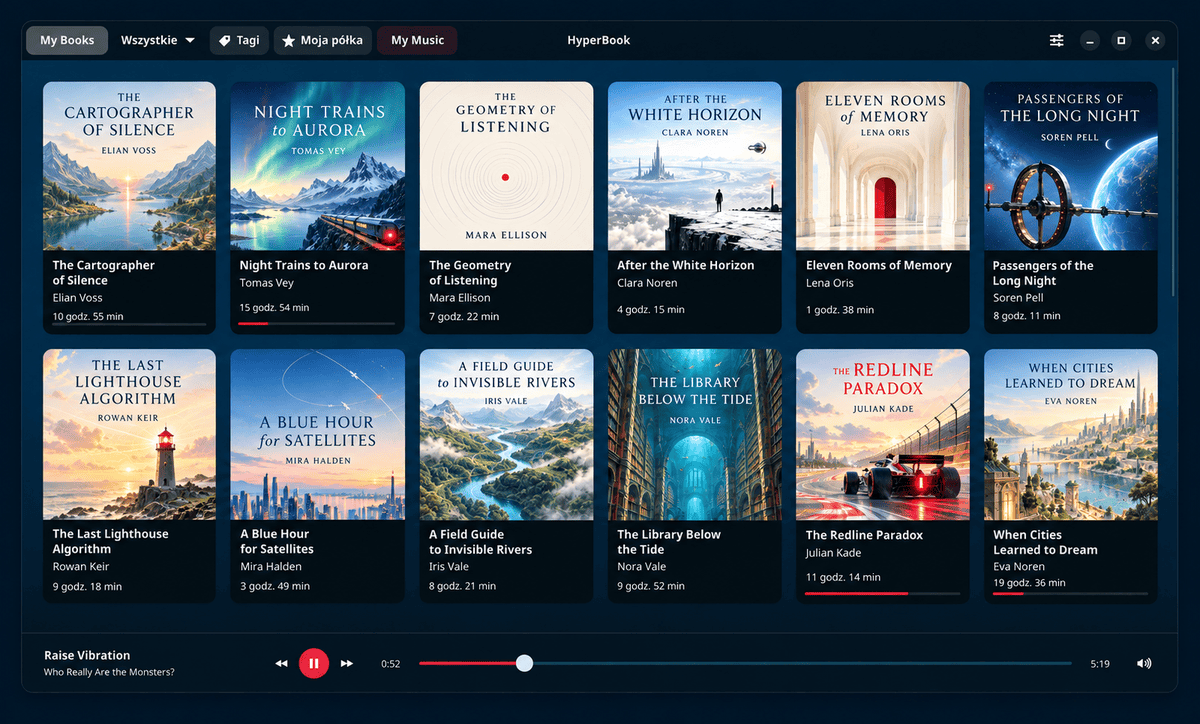Viewport: 1200px width, 724px height.
Task: Click the vertical scrollbar of the library
Action: [1174, 181]
